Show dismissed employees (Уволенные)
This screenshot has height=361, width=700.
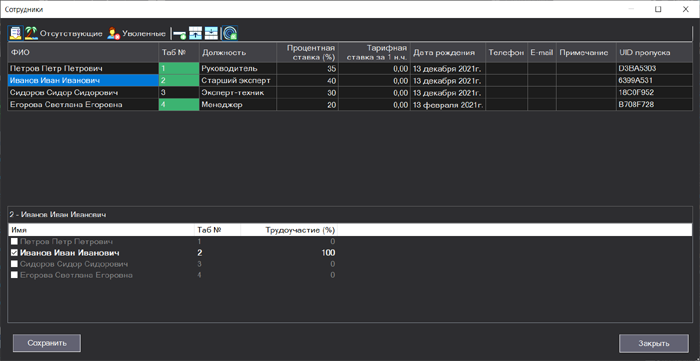click(136, 33)
